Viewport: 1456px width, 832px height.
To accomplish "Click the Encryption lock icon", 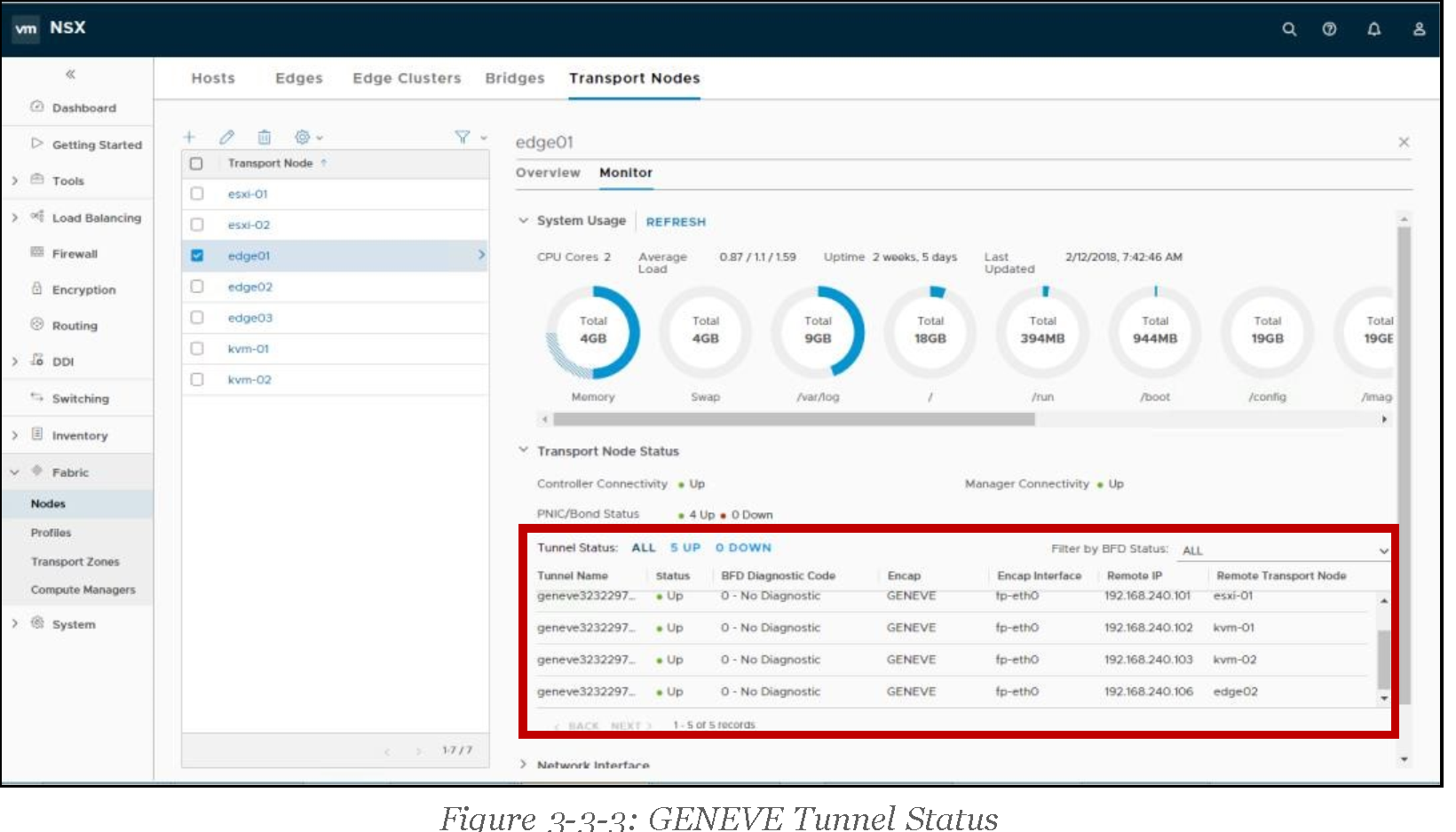I will pyautogui.click(x=37, y=289).
